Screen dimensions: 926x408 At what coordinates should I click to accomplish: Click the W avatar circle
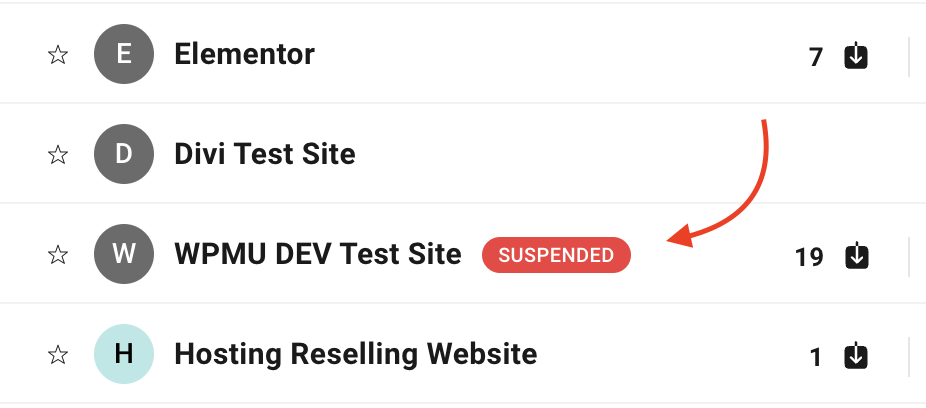[124, 254]
